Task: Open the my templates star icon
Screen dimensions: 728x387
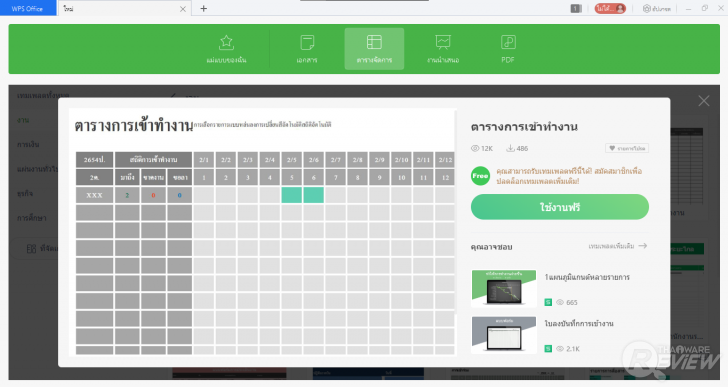Action: click(x=226, y=43)
